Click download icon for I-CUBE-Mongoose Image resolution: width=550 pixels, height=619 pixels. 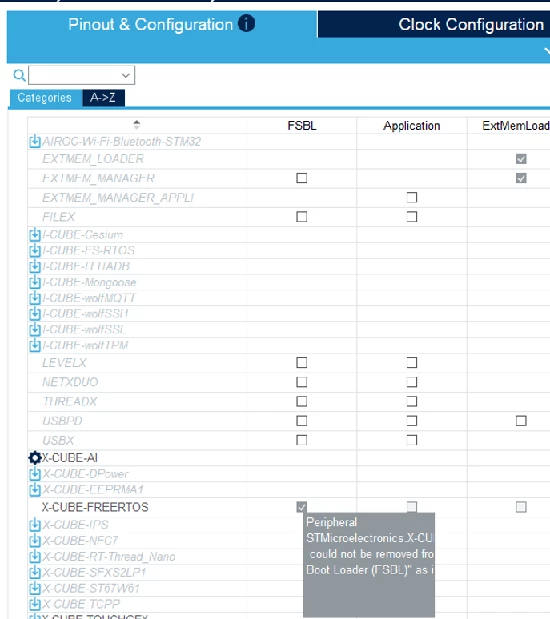[x=35, y=282]
